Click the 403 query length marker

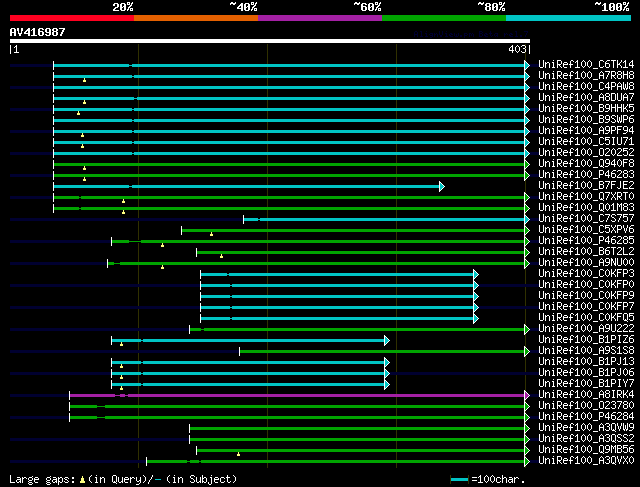(517, 49)
